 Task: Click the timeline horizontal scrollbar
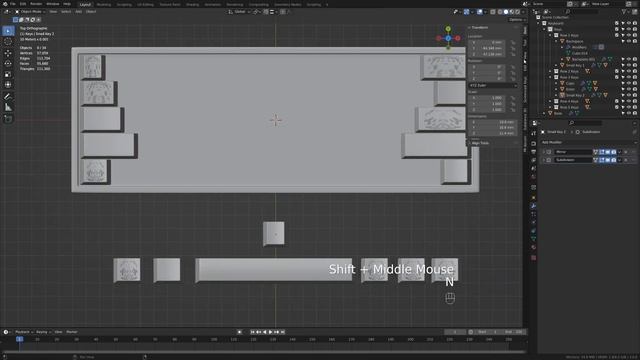(x=264, y=351)
